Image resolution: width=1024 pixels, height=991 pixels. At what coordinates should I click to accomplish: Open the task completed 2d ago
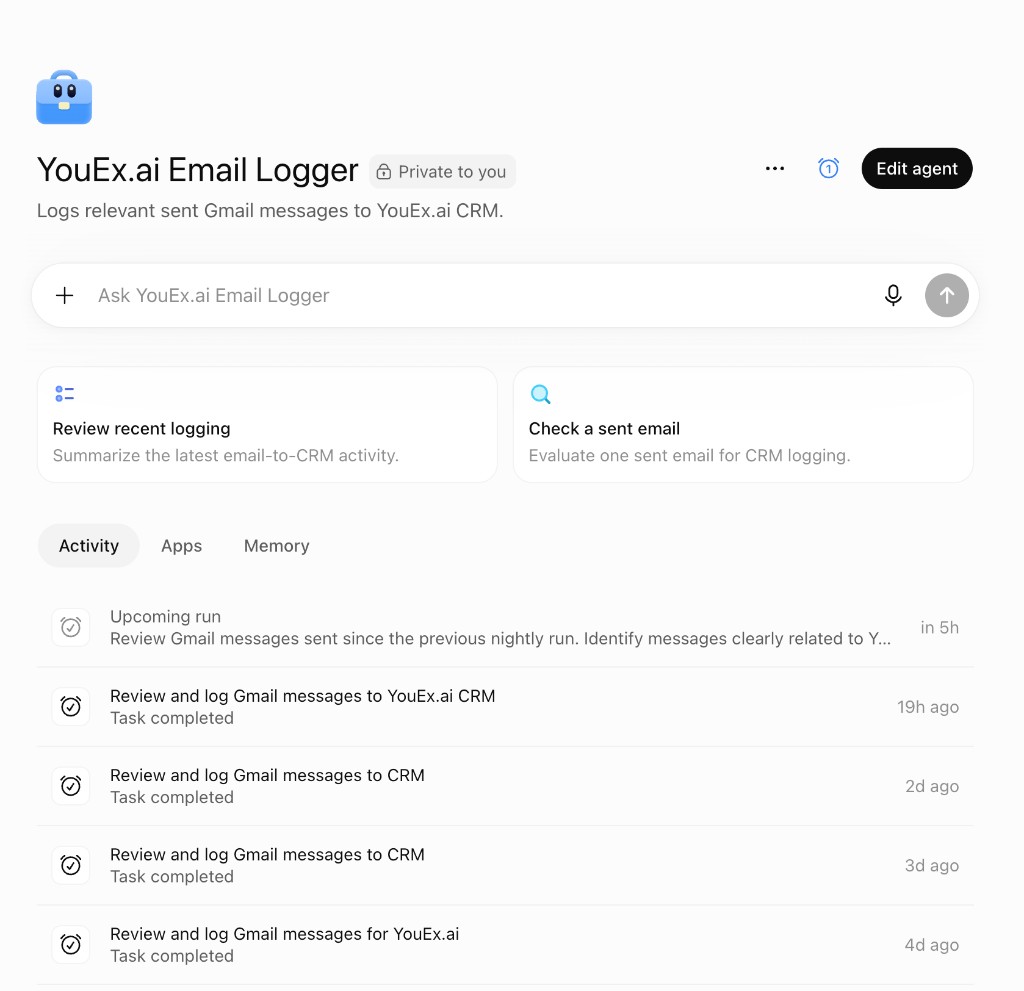tap(505, 786)
